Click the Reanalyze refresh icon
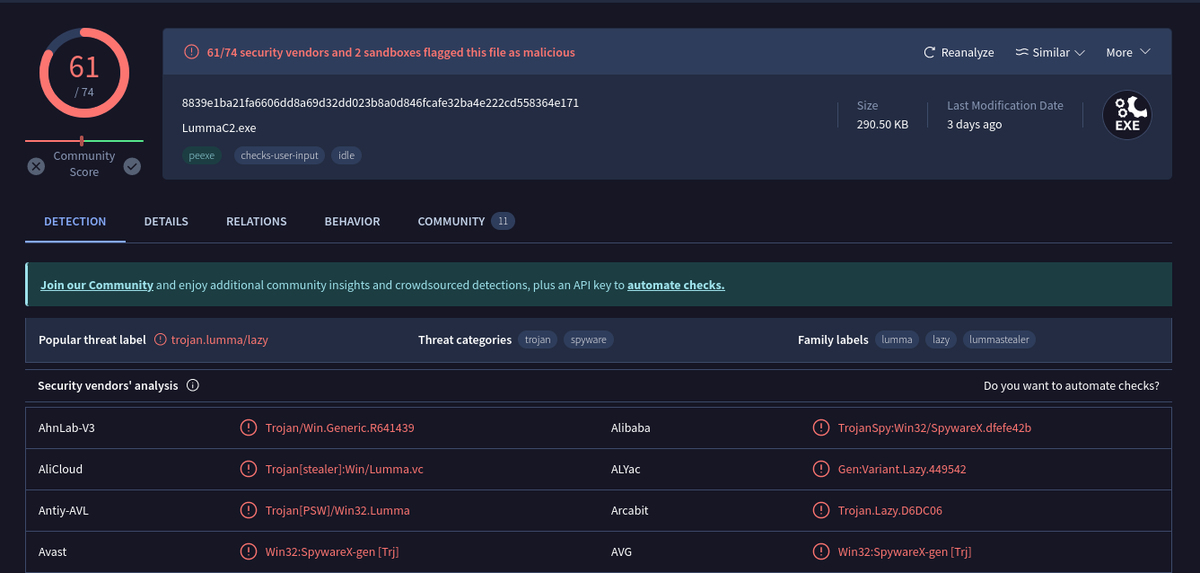This screenshot has height=573, width=1200. pos(930,52)
